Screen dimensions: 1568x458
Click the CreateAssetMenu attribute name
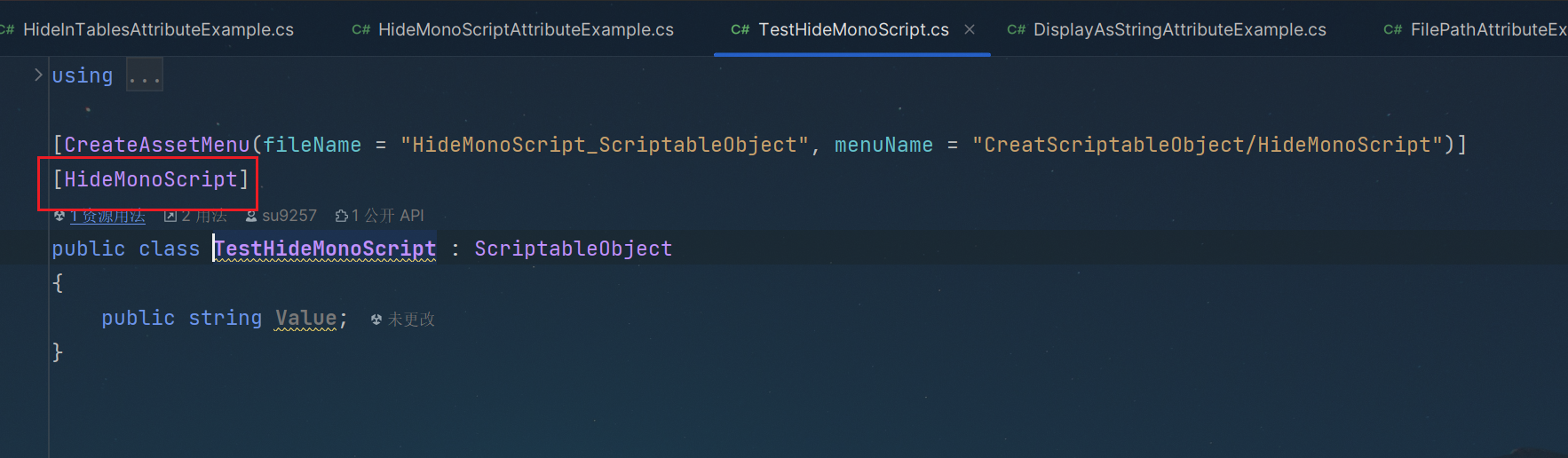tap(157, 145)
